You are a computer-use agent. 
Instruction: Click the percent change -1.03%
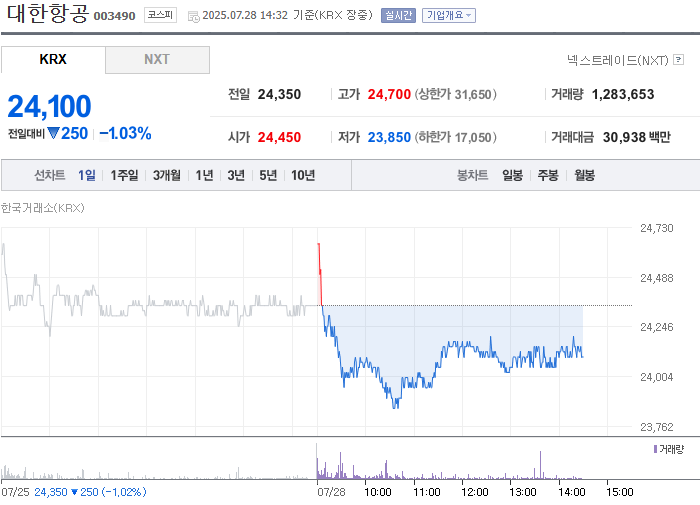click(125, 133)
